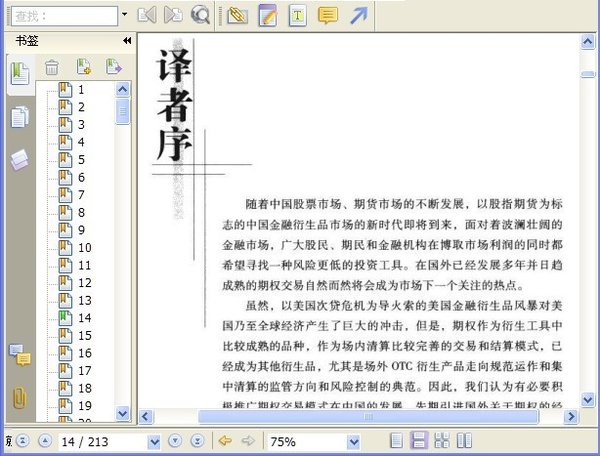Select the blue arrow drawing tool

point(359,15)
